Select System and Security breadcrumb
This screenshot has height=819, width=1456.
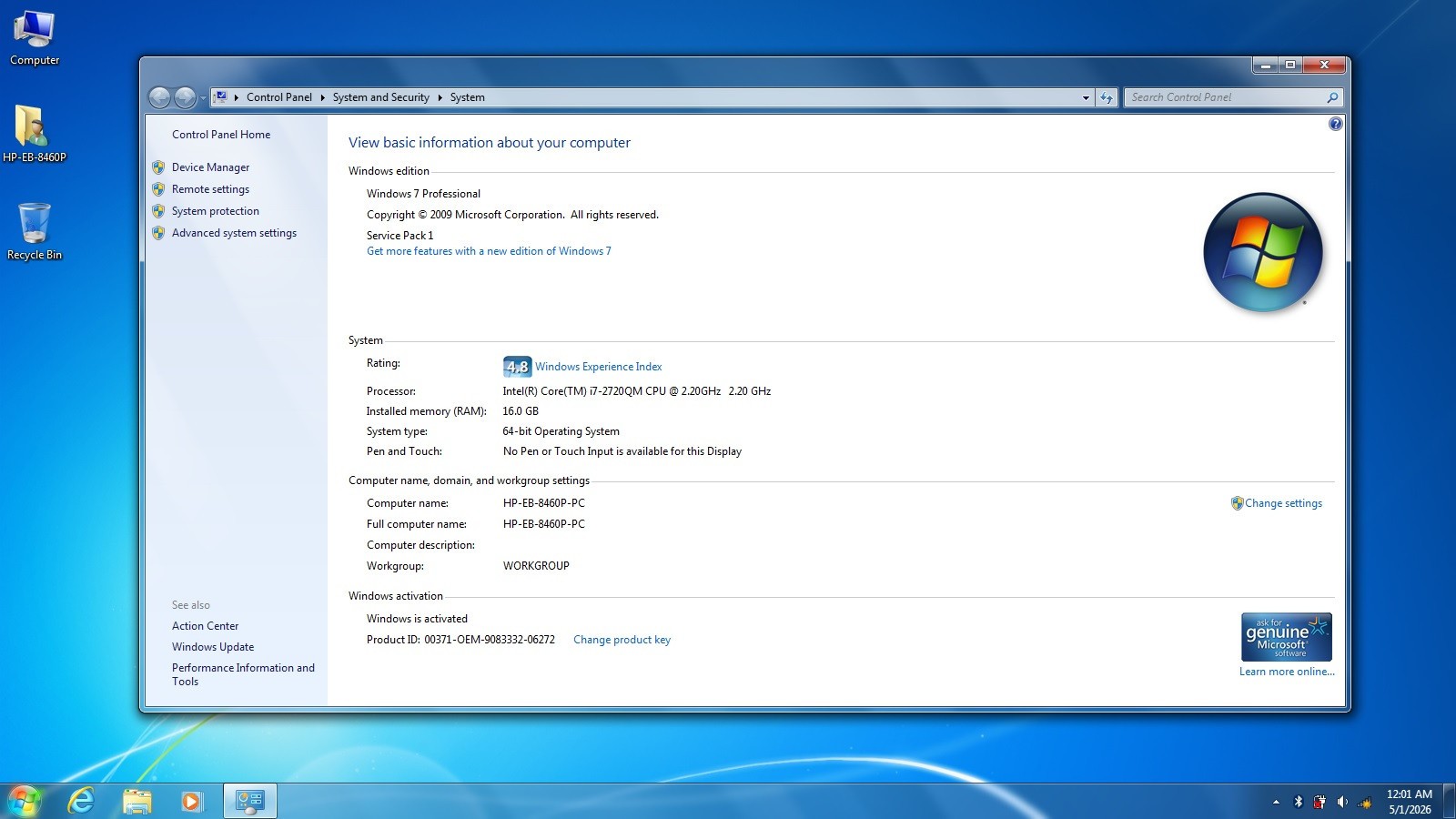pyautogui.click(x=380, y=97)
